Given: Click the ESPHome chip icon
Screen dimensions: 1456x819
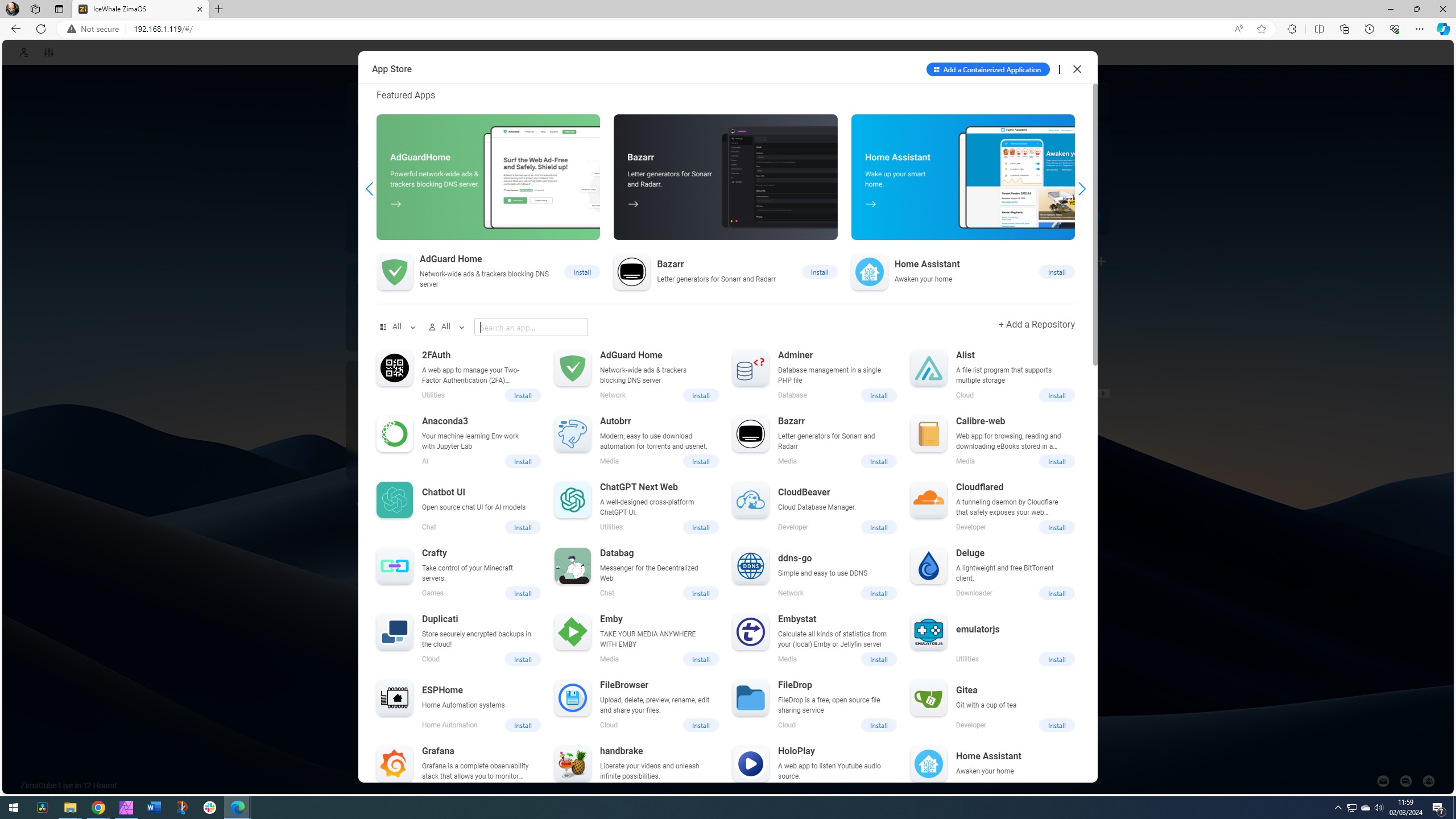Looking at the screenshot, I should [x=394, y=698].
